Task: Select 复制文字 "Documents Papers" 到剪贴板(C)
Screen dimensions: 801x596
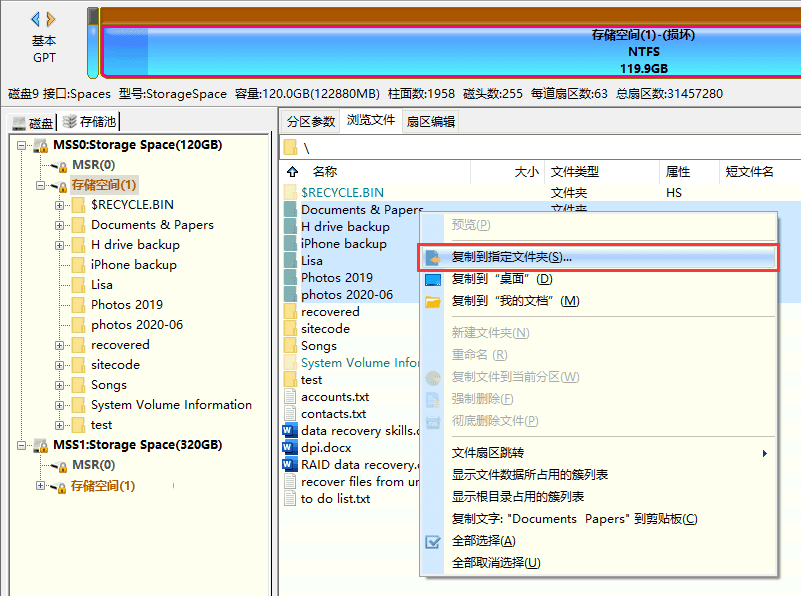Action: coord(598,519)
